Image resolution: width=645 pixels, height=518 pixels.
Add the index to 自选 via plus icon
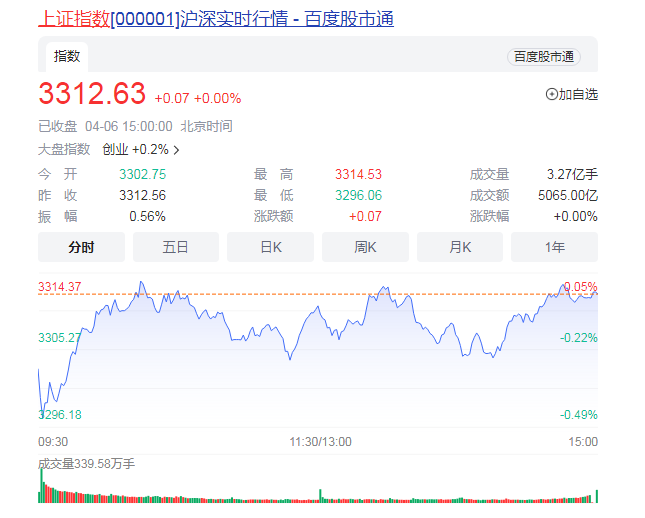coord(551,94)
